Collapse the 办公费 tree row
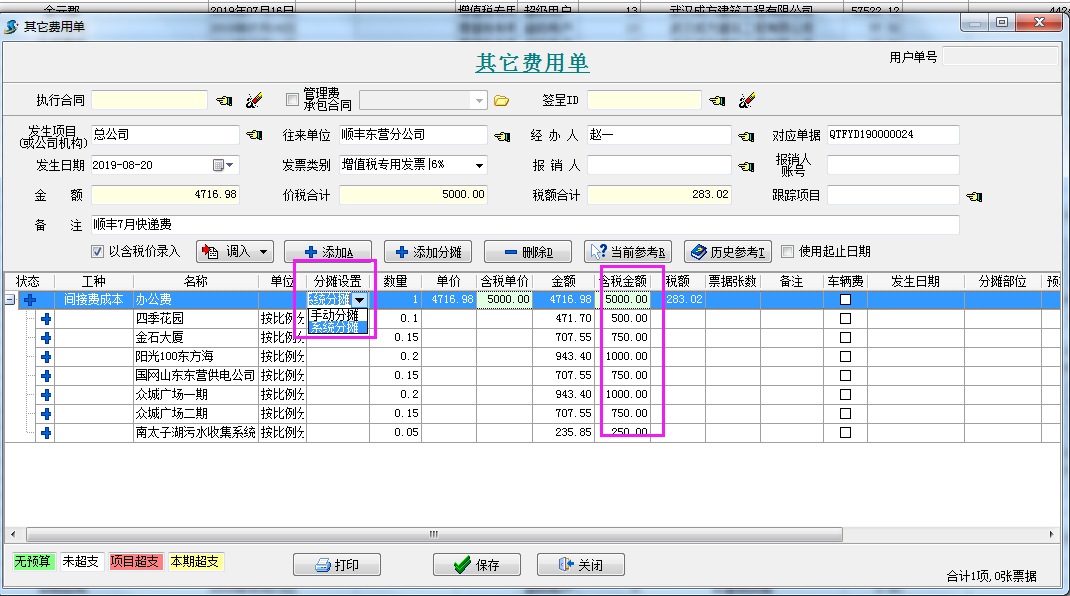Screen dimensions: 1070x596 click(11, 300)
